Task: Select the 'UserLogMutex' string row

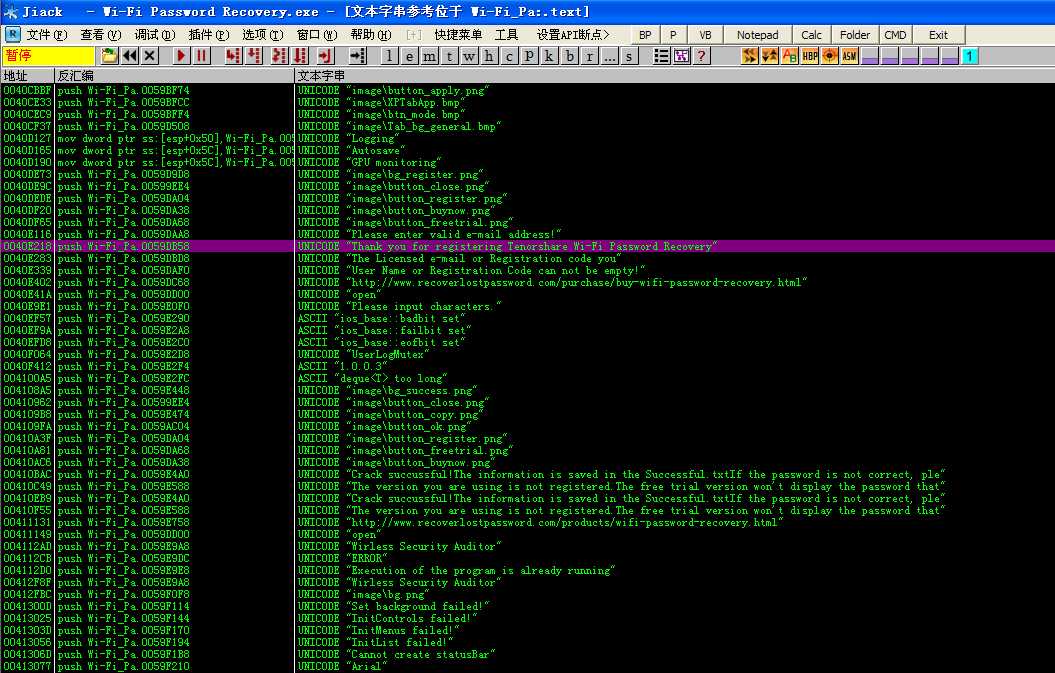Action: (528, 354)
